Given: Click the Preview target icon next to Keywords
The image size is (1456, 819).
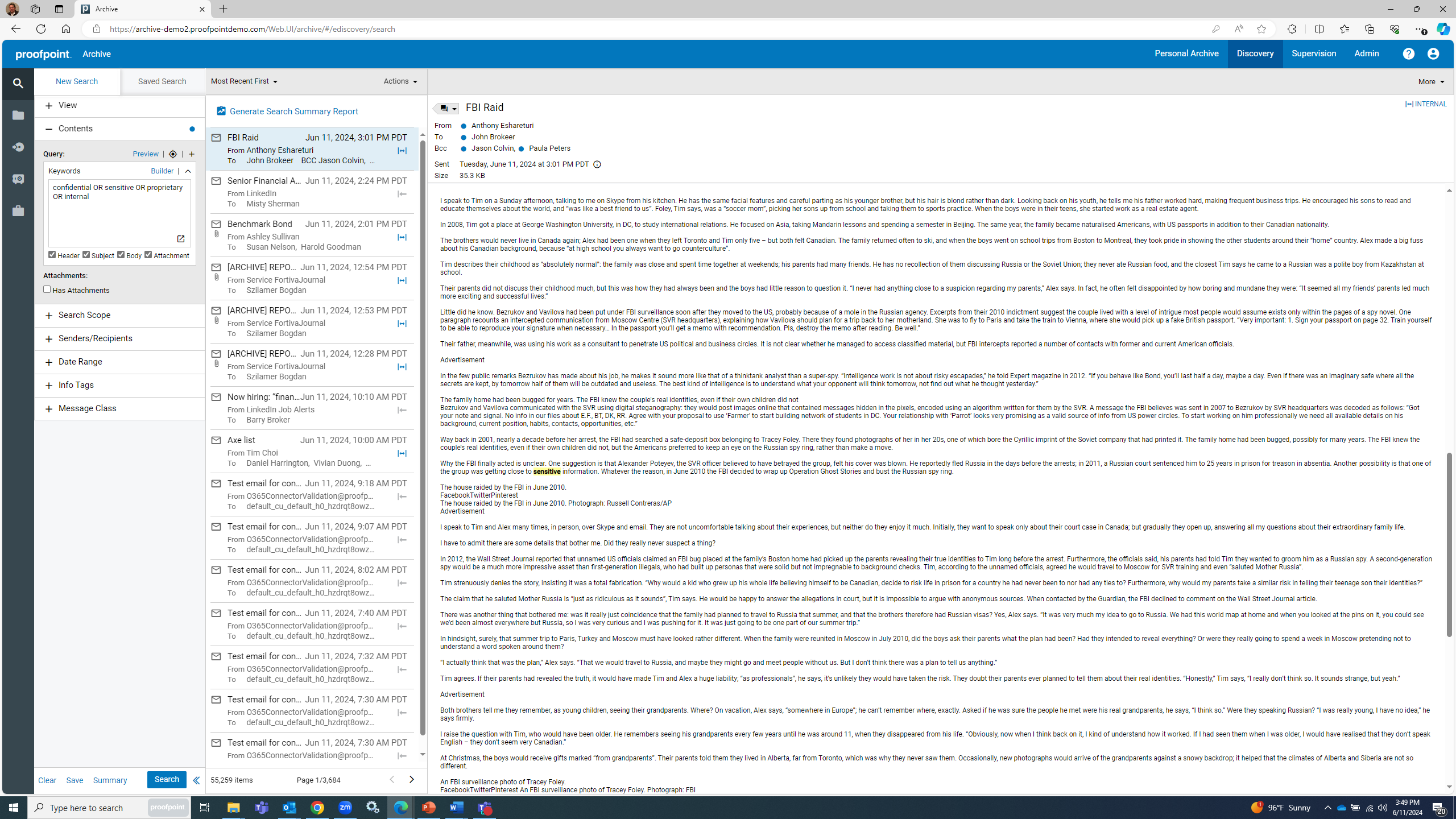Looking at the screenshot, I should 172,154.
